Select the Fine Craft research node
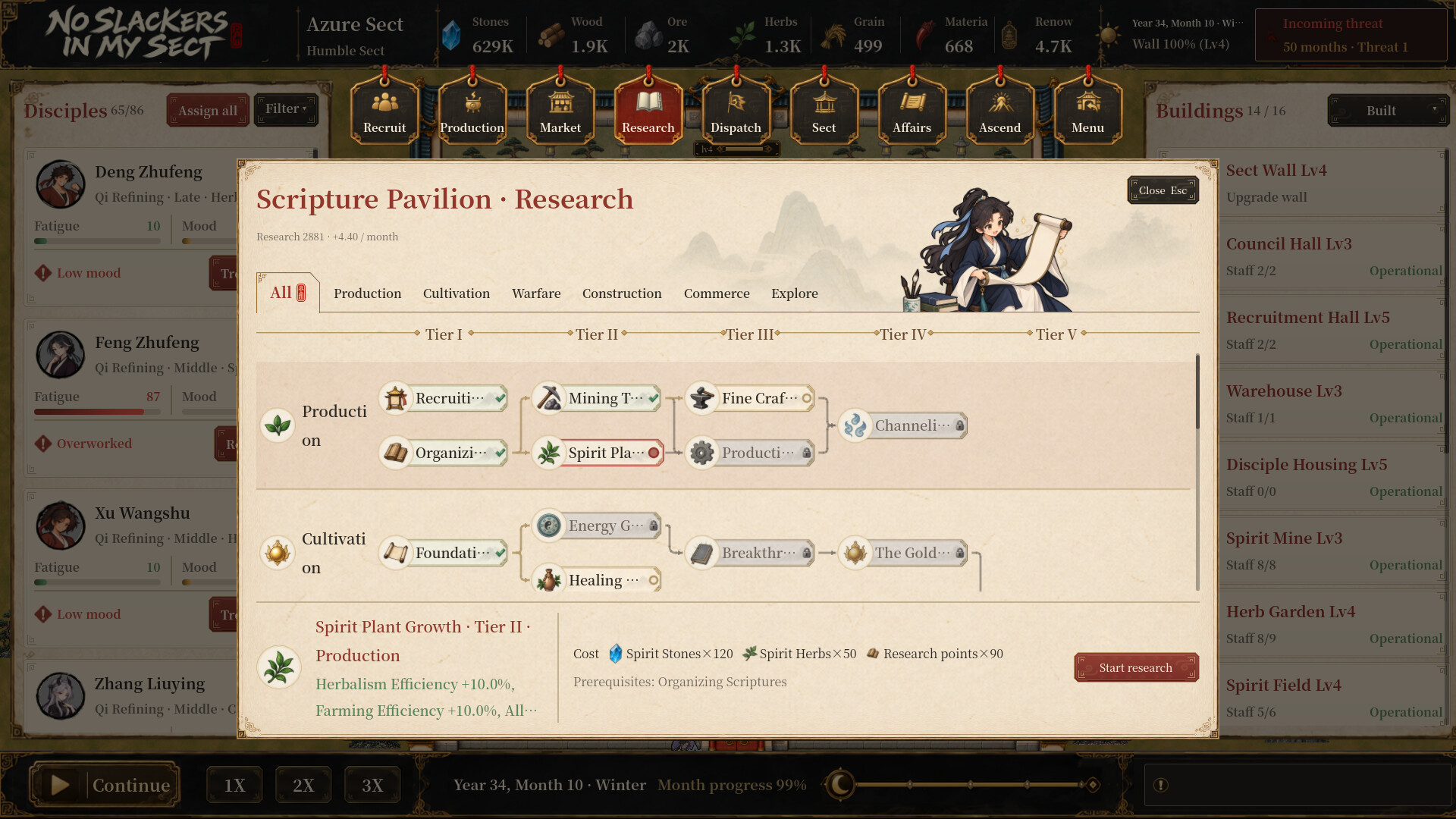 point(750,398)
